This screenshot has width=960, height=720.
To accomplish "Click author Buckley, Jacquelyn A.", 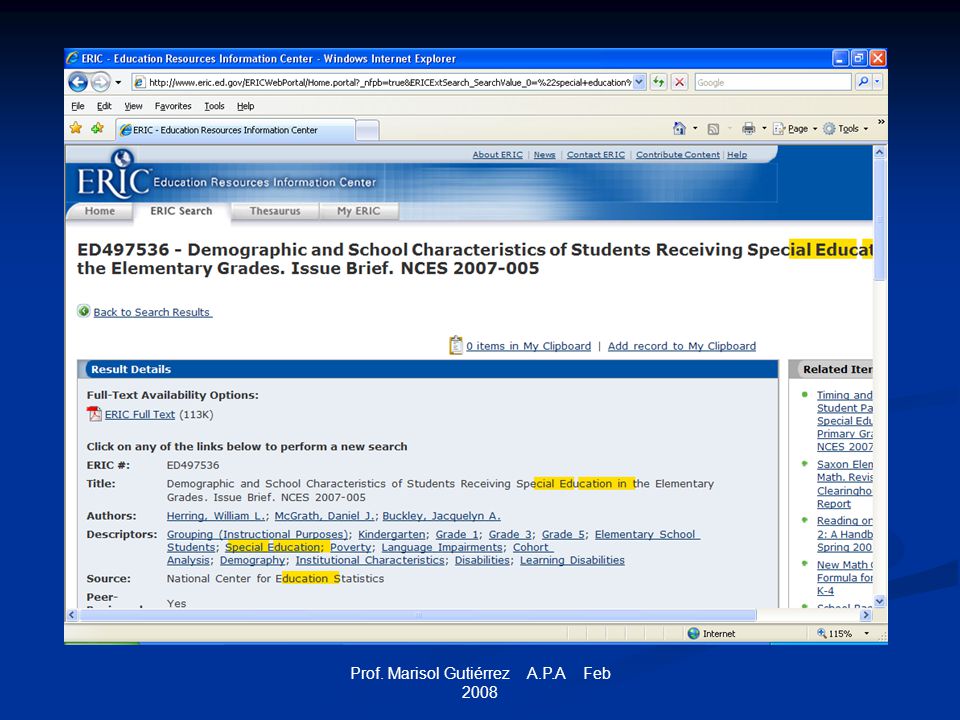I will click(x=441, y=516).
